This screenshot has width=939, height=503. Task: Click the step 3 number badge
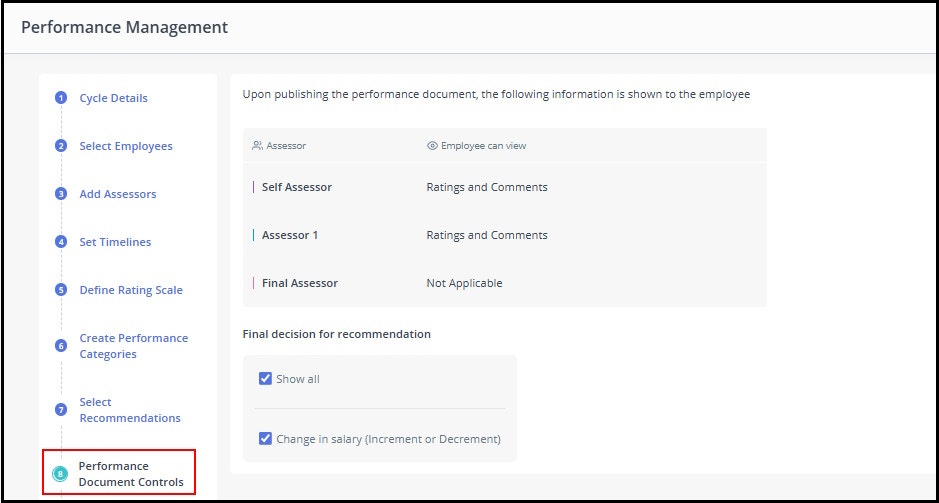[60, 194]
